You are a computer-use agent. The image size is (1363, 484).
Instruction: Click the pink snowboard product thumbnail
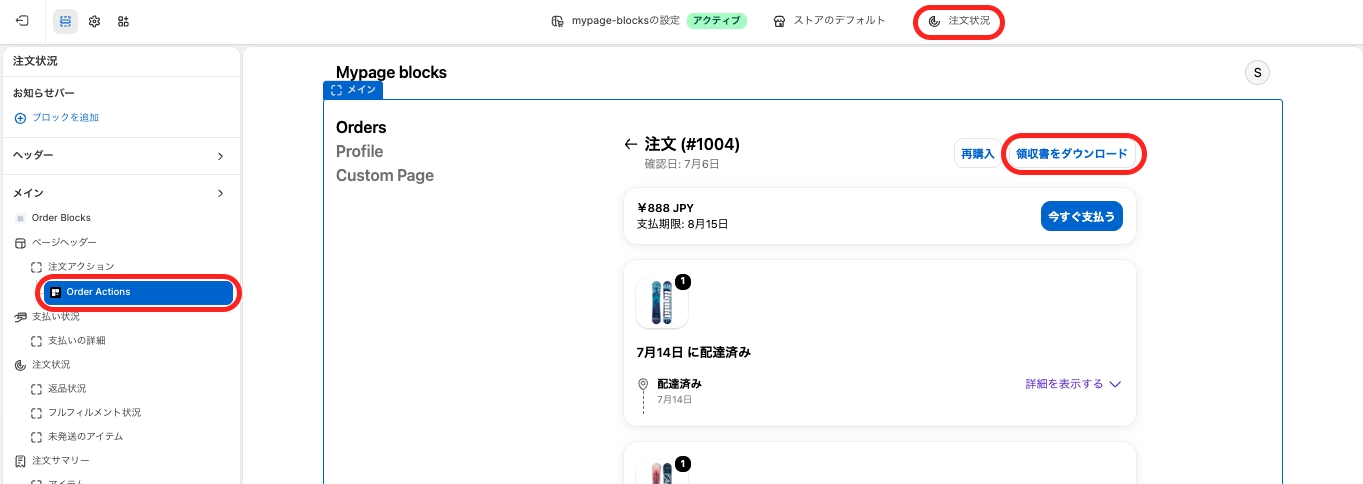point(662,472)
